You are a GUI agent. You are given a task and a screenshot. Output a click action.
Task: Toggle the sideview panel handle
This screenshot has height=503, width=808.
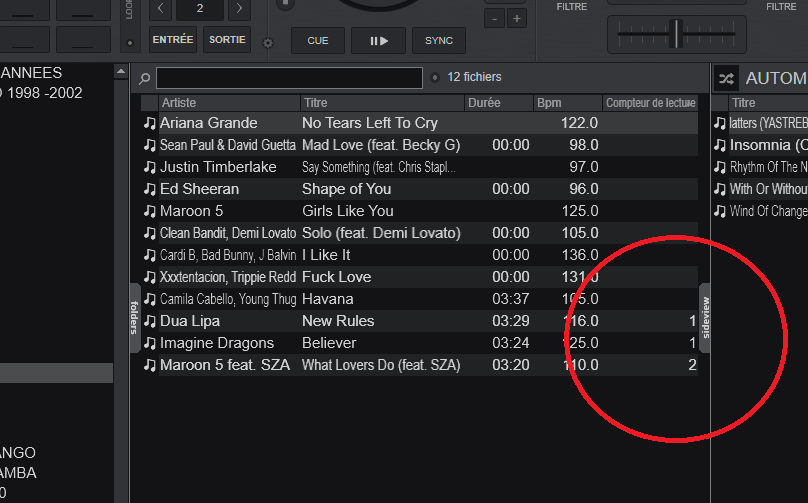(704, 318)
